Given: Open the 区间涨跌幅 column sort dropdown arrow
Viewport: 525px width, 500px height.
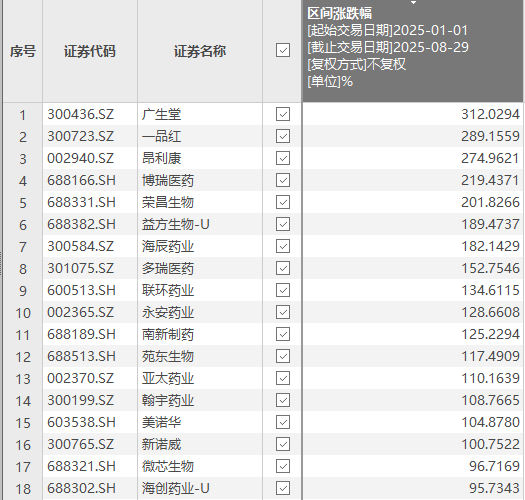Looking at the screenshot, I should tap(414, 3).
